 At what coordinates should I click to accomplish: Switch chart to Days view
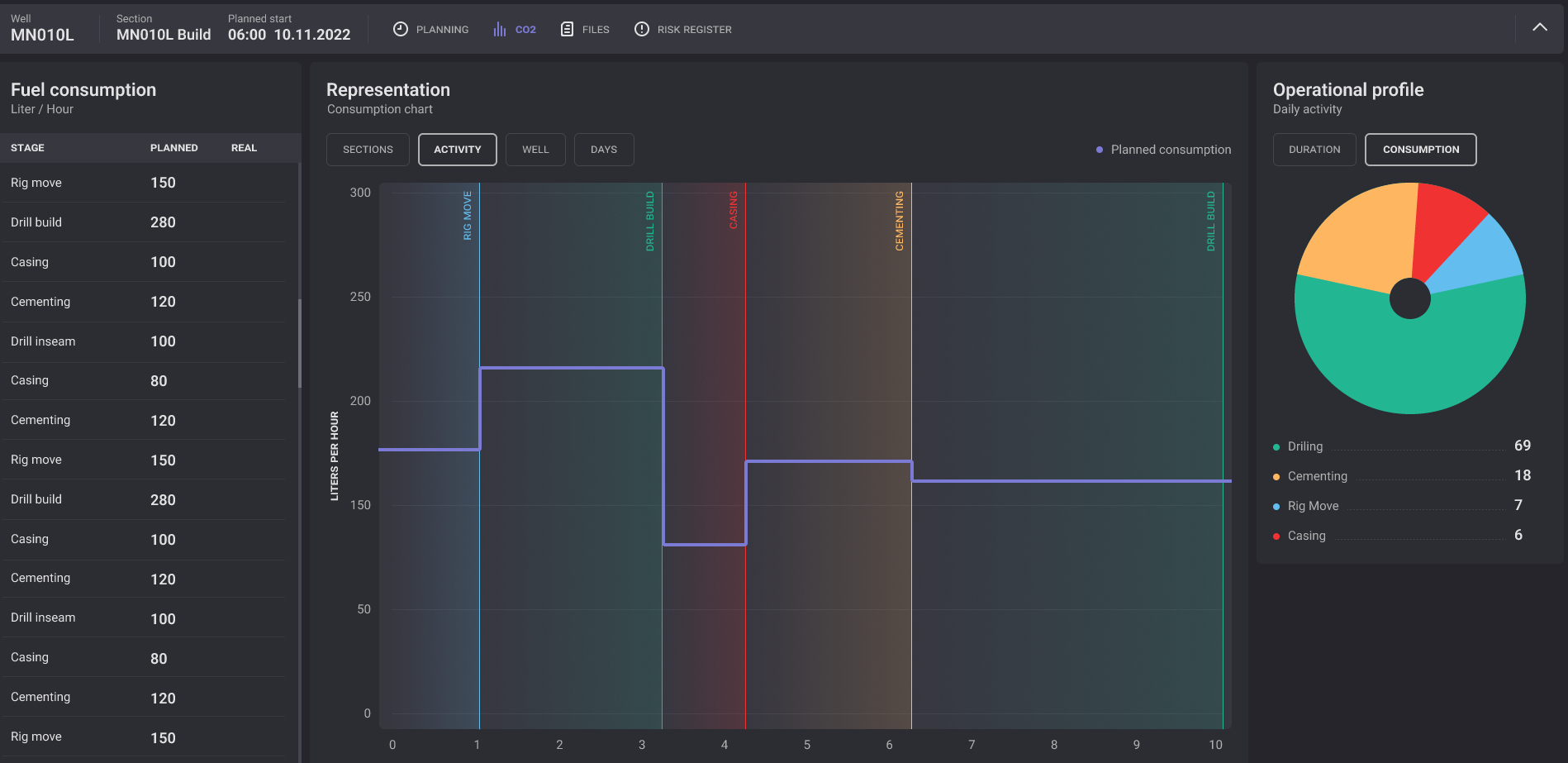[x=603, y=150]
